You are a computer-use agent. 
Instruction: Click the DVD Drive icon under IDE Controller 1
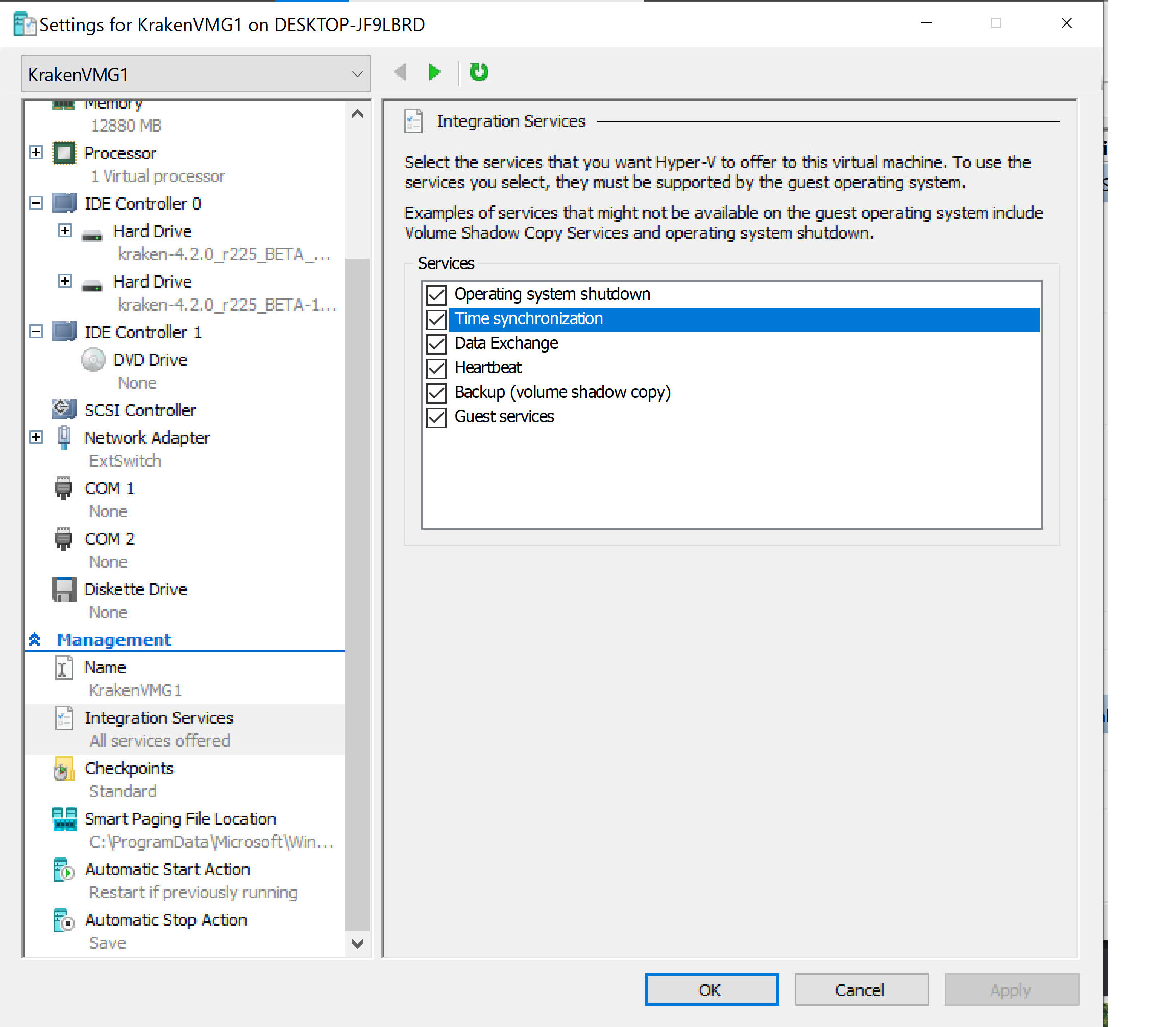93,359
